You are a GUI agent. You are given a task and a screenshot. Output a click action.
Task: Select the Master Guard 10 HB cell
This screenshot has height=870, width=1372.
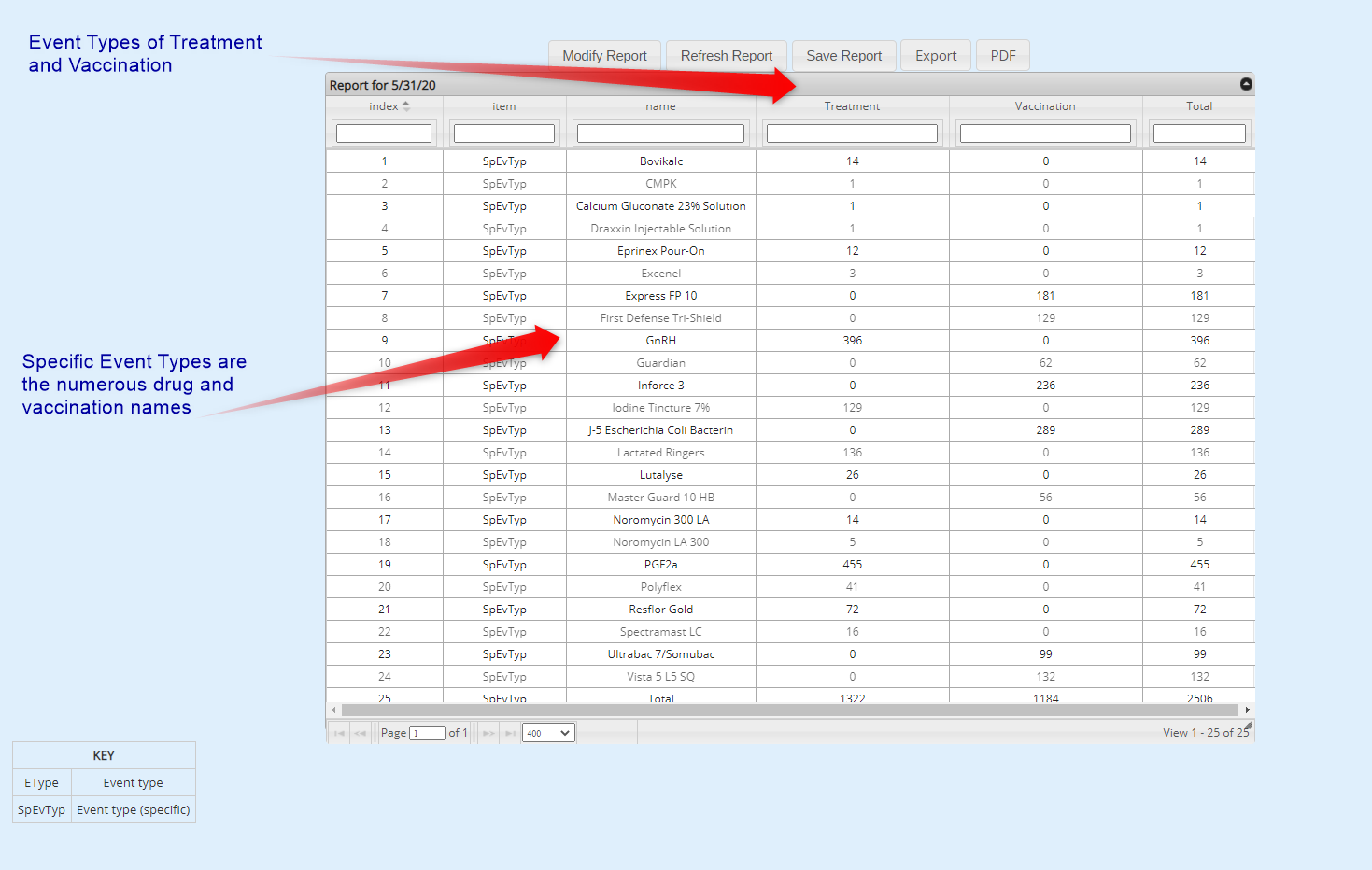661,498
